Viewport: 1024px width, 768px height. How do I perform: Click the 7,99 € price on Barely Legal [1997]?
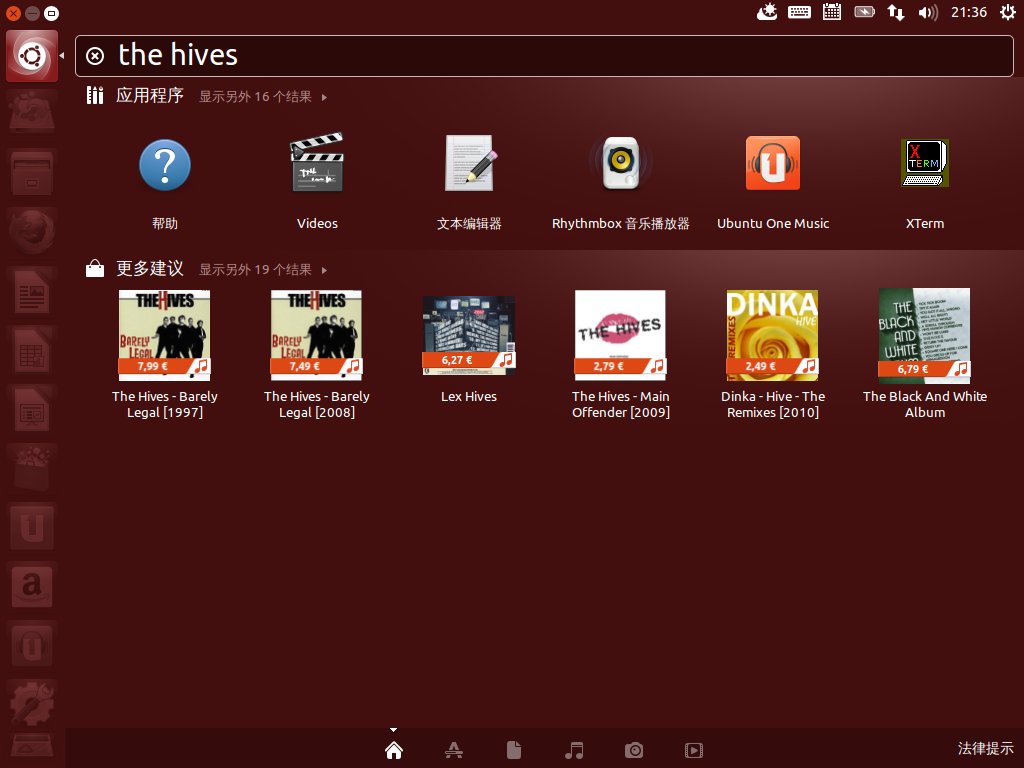point(153,366)
